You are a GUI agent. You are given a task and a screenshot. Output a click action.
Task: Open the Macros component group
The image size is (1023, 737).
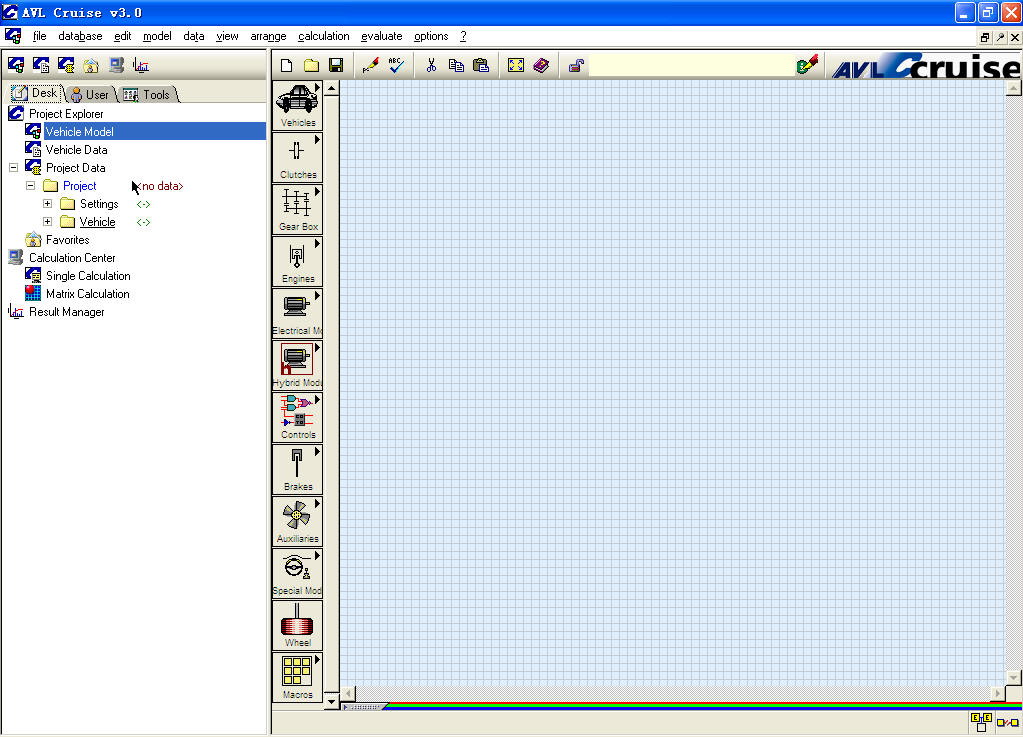tap(297, 678)
